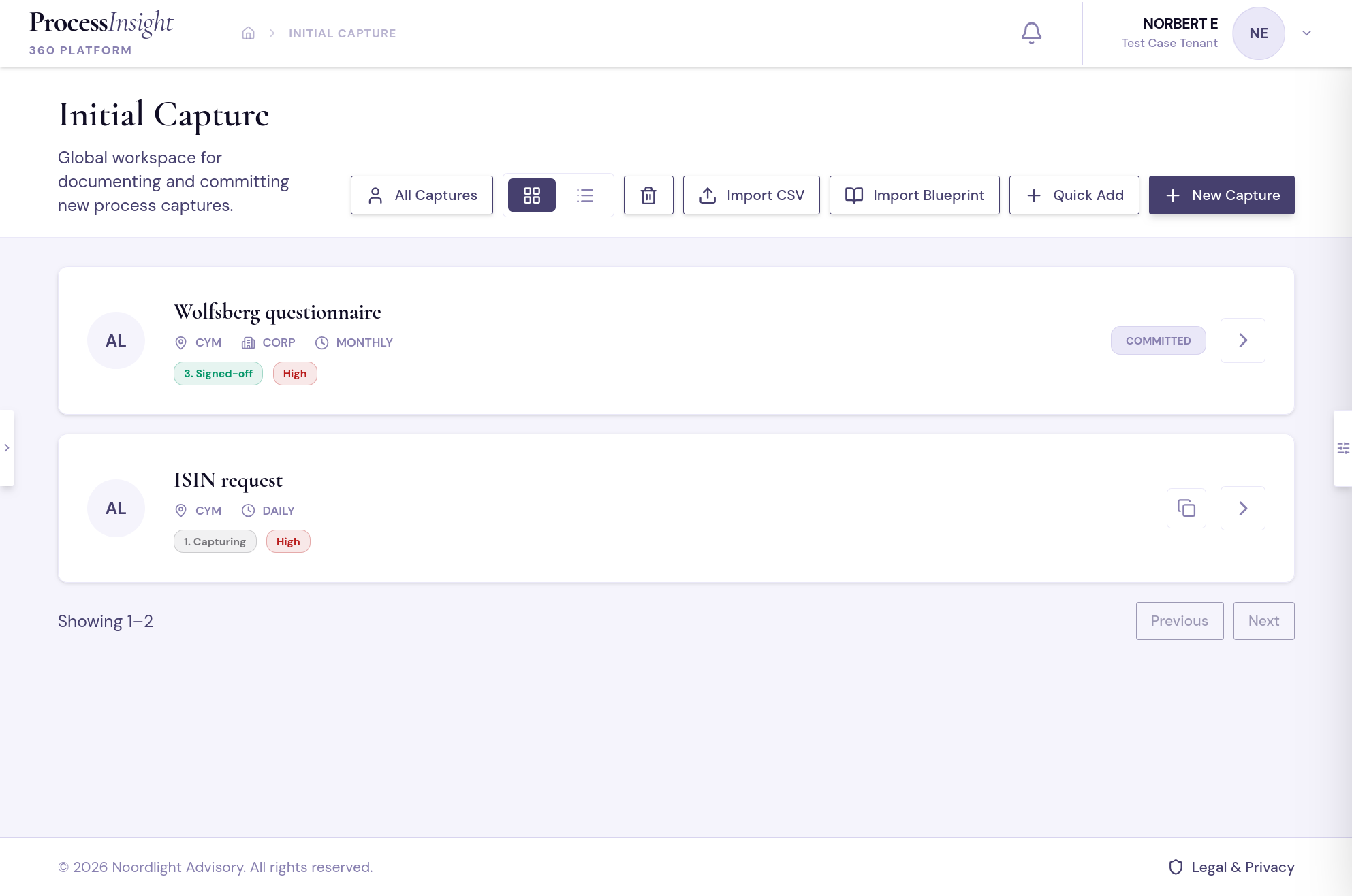Switch to list view
Screen dimensions: 1352x896
pyautogui.click(x=585, y=195)
